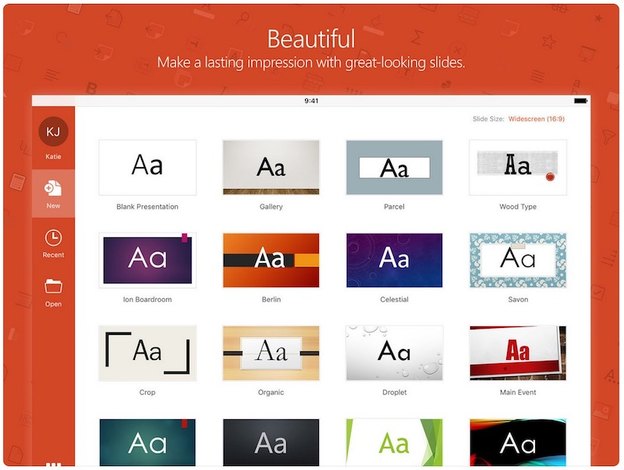
Task: Select the New presentation icon in sidebar
Action: point(53,188)
